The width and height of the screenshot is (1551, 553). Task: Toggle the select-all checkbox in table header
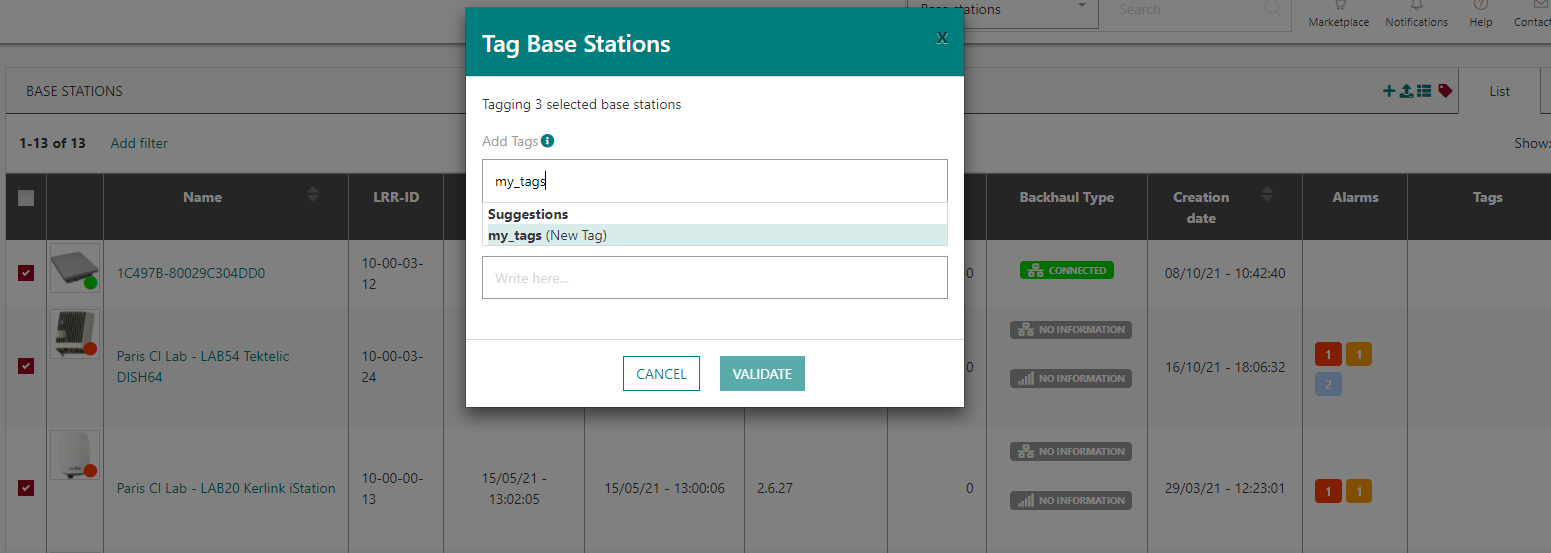coord(26,198)
